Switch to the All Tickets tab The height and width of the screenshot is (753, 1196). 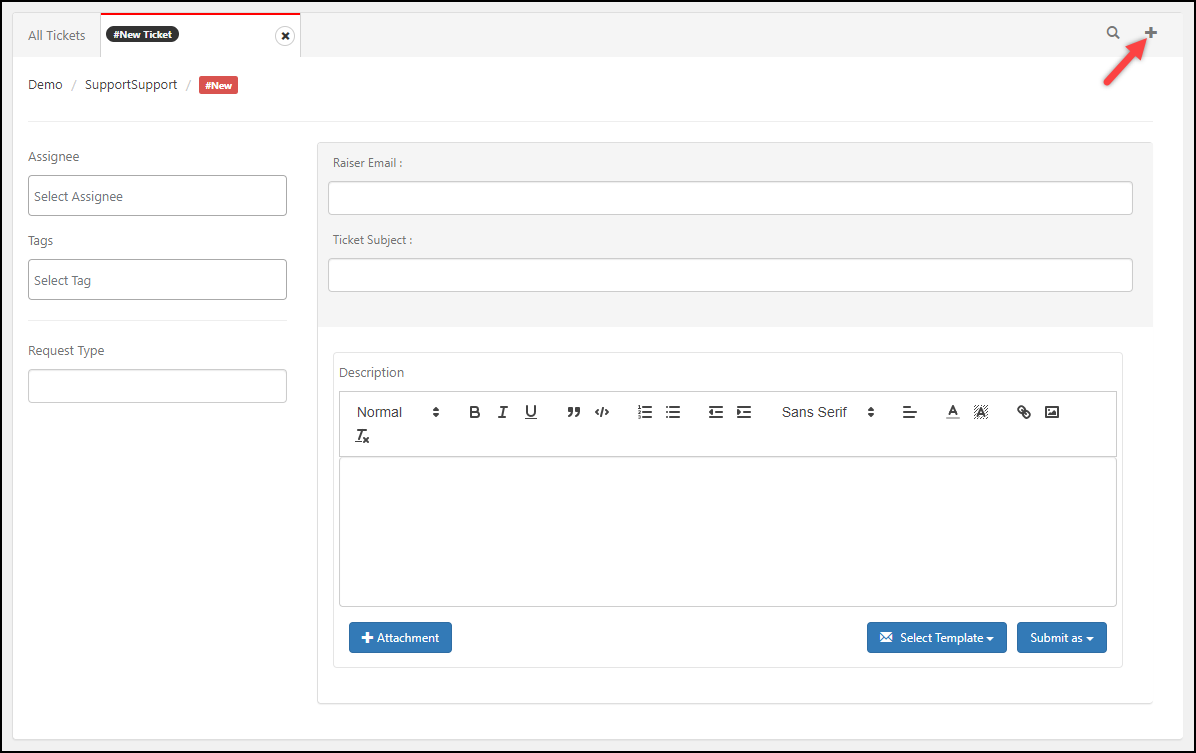57,35
